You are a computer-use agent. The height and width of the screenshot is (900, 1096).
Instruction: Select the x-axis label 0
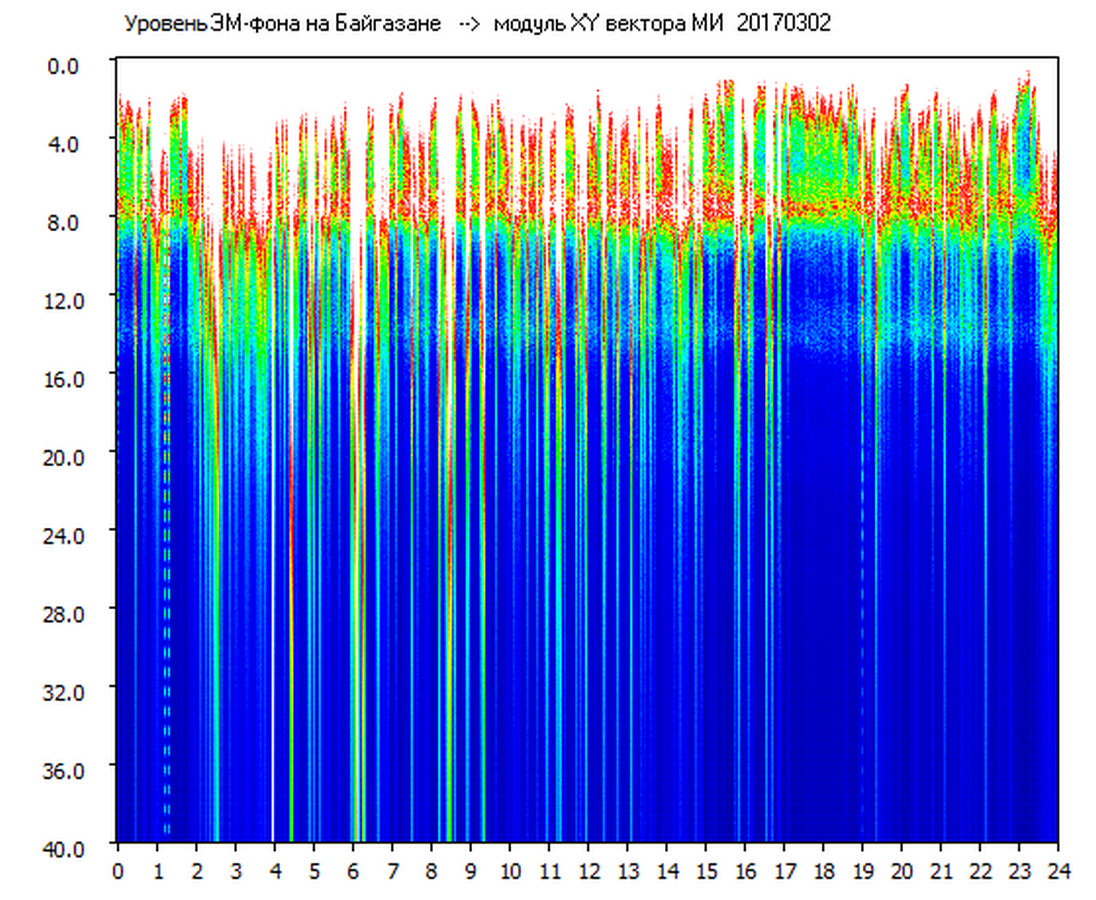pos(118,871)
